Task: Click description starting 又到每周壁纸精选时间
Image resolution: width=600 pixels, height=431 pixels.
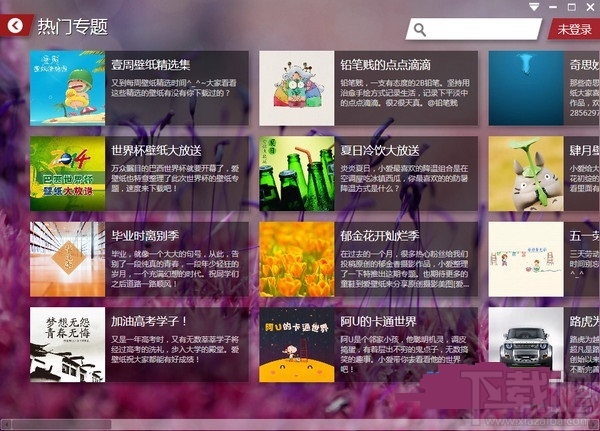Action: [174, 88]
